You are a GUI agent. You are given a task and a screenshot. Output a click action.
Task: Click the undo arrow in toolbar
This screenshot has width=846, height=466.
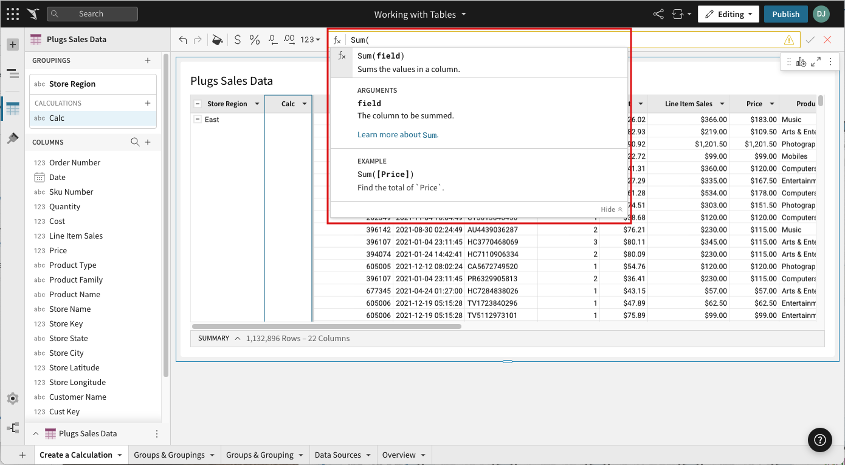pos(183,40)
